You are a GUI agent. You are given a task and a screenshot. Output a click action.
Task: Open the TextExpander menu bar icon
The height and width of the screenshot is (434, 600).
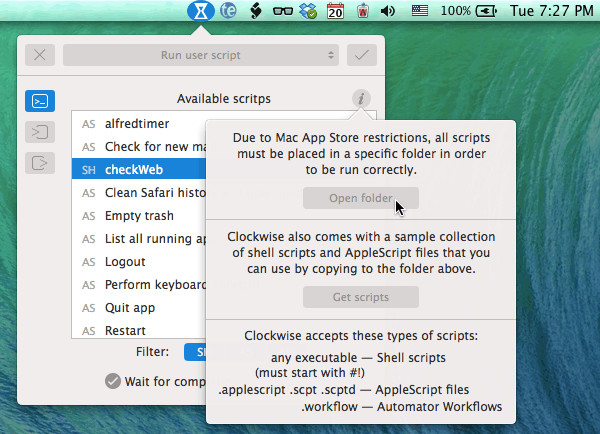tap(228, 10)
